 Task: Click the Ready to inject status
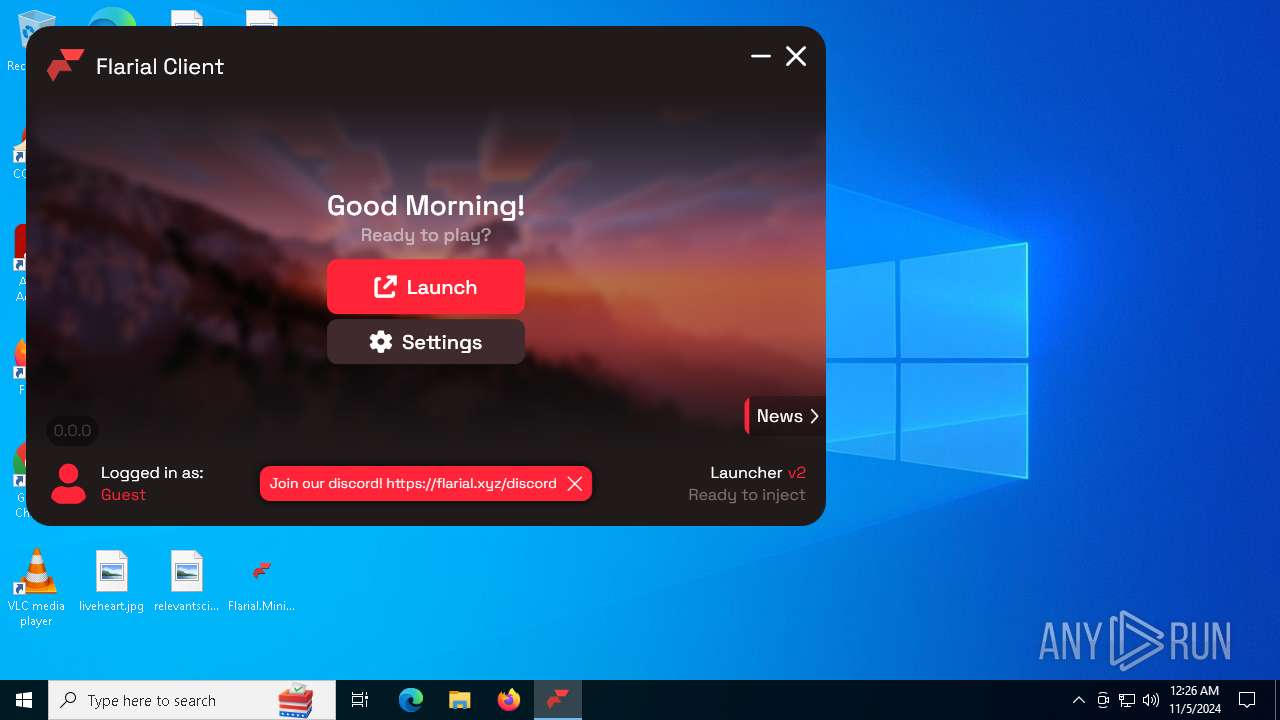point(747,495)
